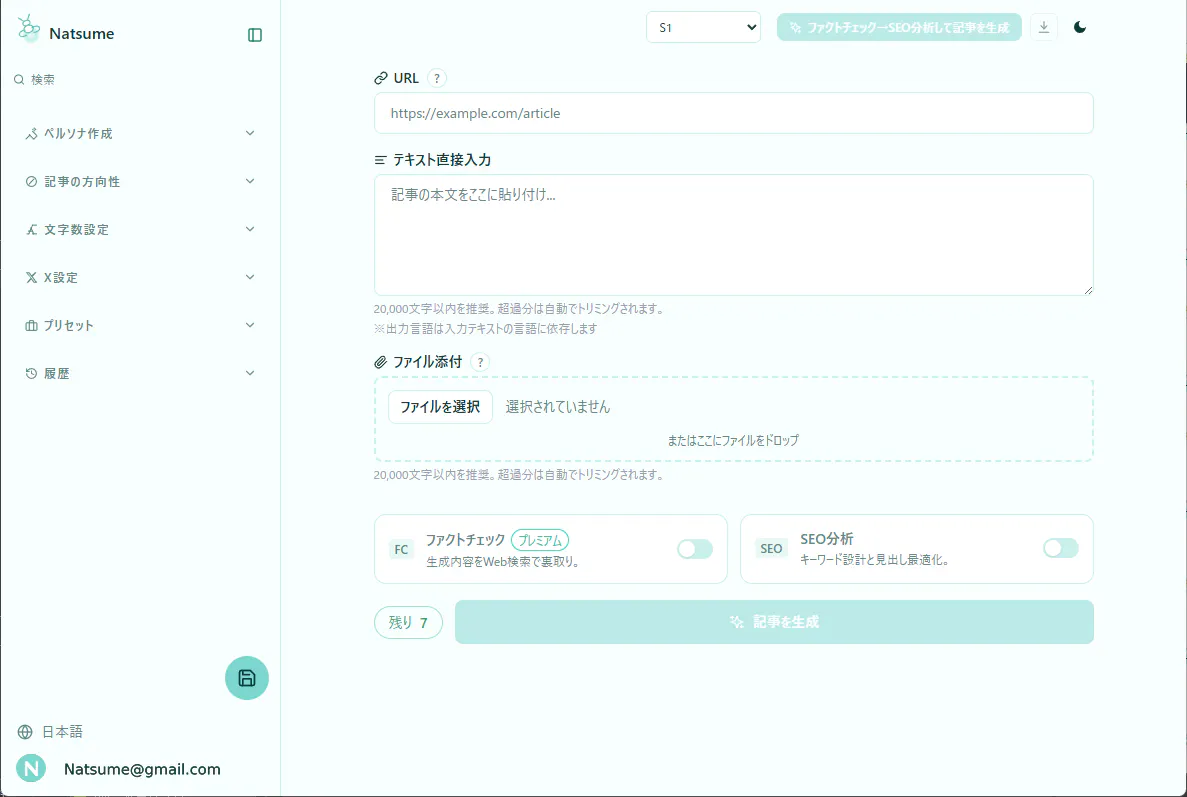Click the file drop zone text
This screenshot has height=797, width=1187.
coord(733,441)
